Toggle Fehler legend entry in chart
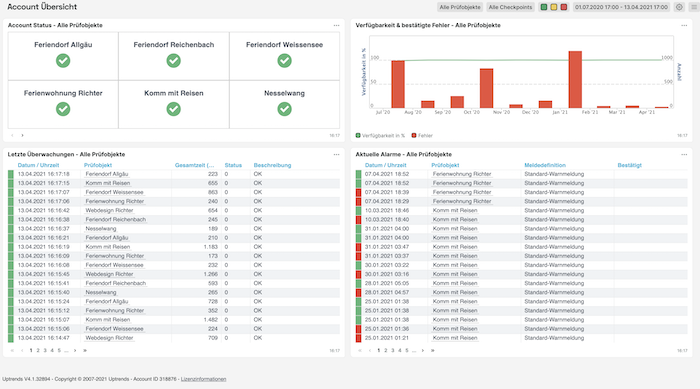 pyautogui.click(x=422, y=135)
